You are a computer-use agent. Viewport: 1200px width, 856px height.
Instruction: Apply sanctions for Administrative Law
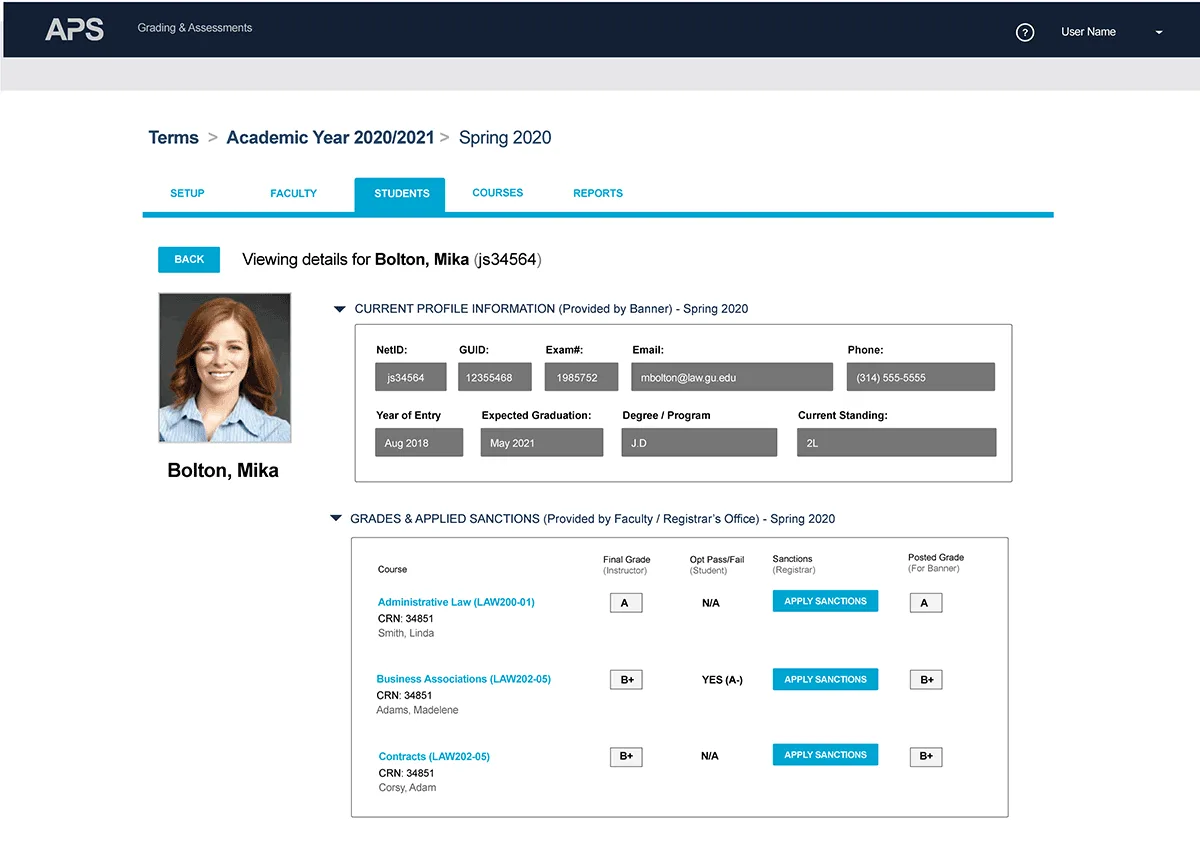[x=825, y=601]
